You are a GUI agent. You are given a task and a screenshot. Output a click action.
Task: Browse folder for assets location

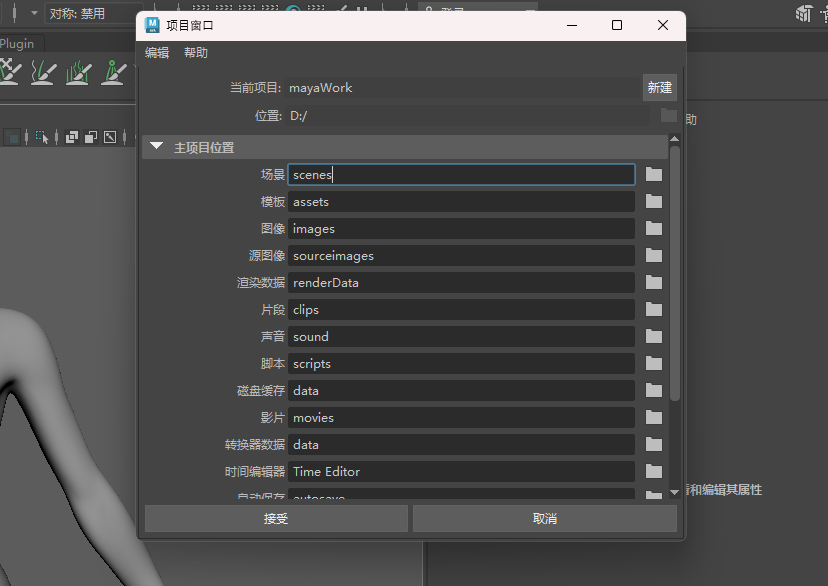(x=654, y=202)
